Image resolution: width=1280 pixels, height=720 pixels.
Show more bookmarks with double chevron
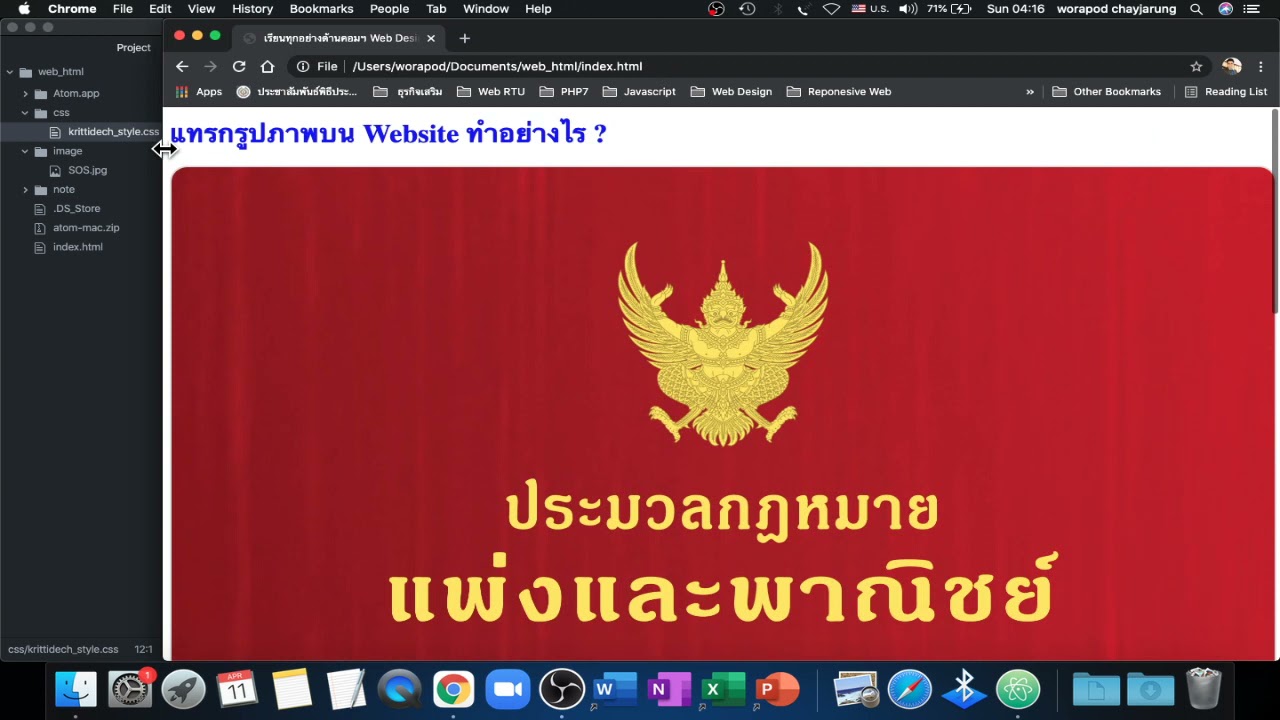tap(1030, 91)
